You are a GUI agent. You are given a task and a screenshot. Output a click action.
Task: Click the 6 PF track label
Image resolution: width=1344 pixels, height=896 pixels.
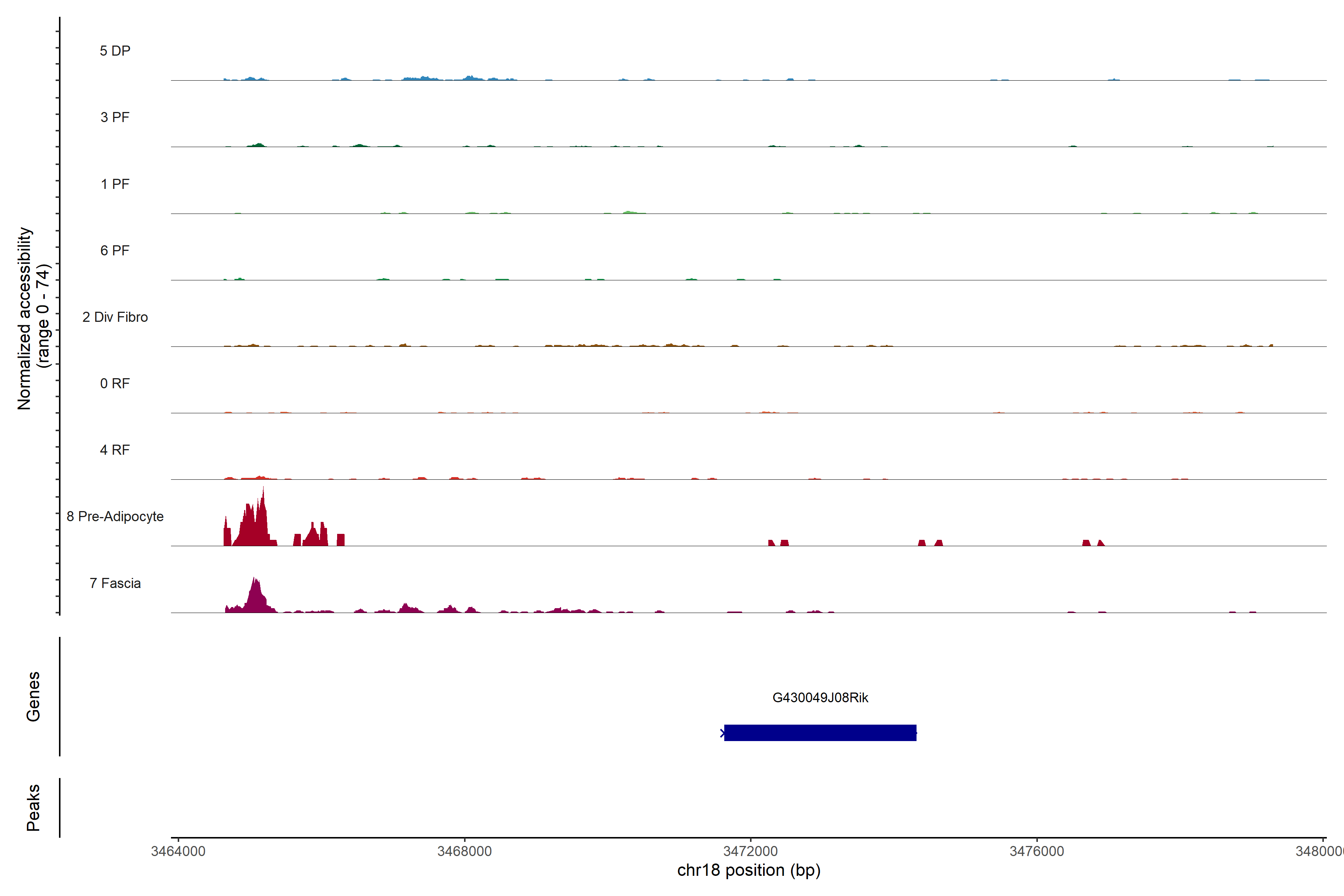tap(115, 251)
